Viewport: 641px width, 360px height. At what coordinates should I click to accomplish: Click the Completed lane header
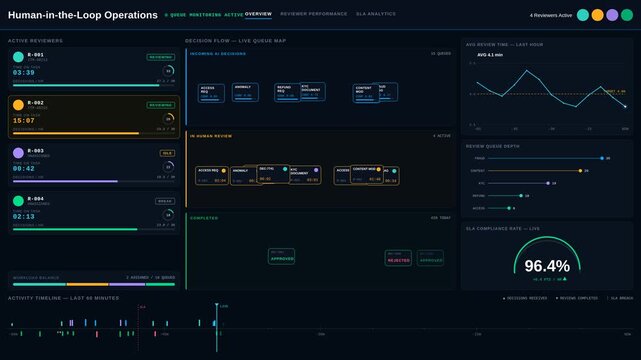tap(204, 218)
